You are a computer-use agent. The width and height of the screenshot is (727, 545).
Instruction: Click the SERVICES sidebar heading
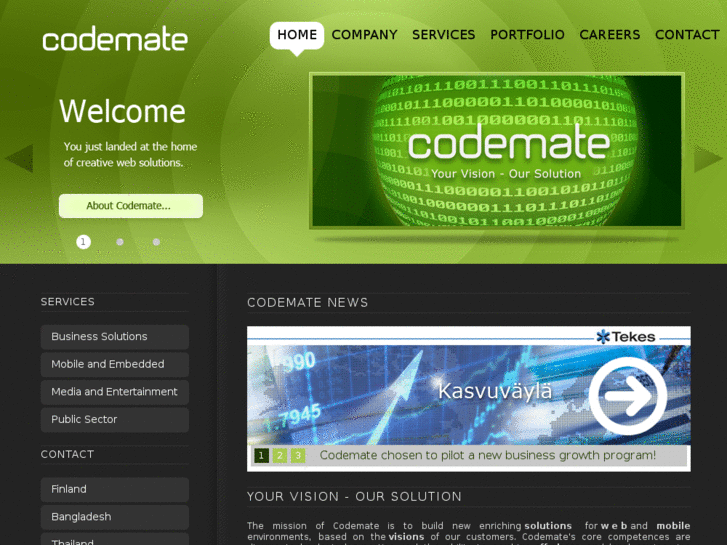pos(68,302)
